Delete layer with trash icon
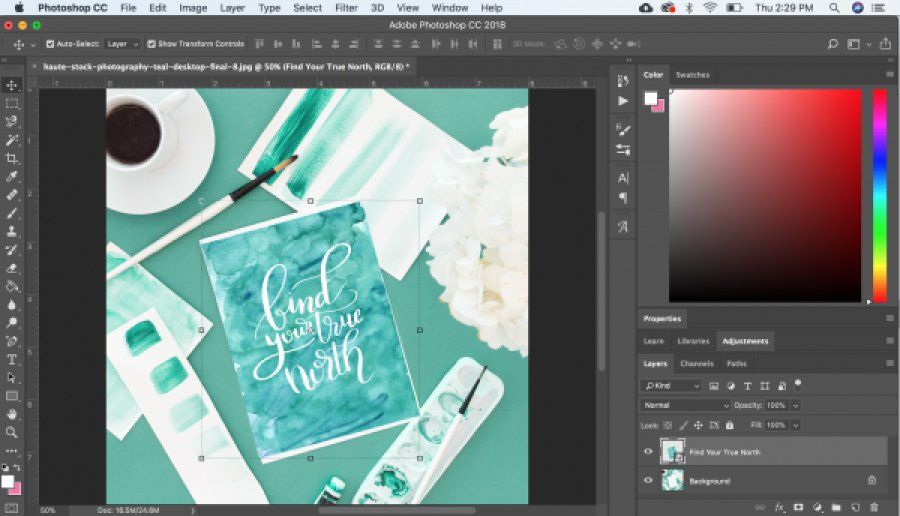Screen dimensions: 900x516 coord(874,507)
